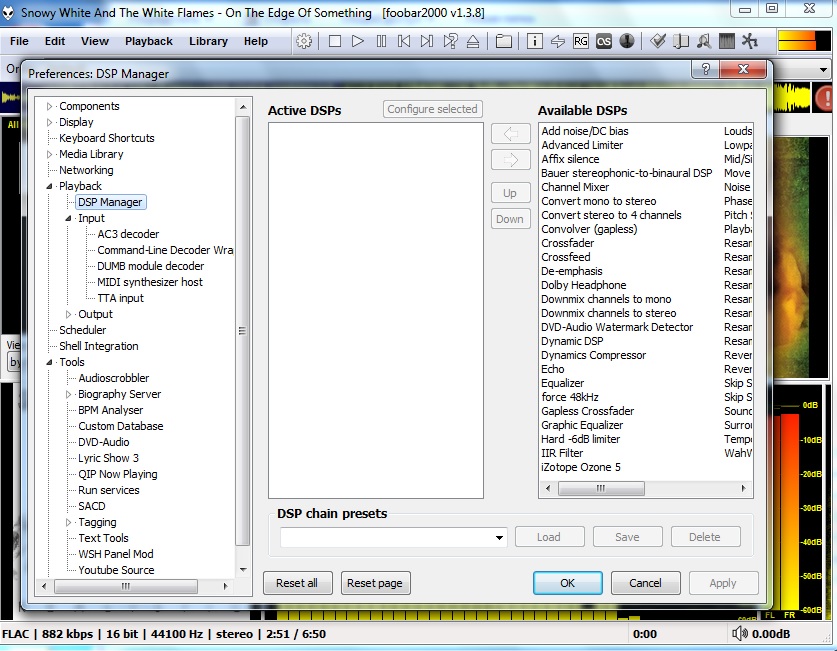Pause playback with the toolbar button
Image resolution: width=837 pixels, height=651 pixels.
point(381,41)
